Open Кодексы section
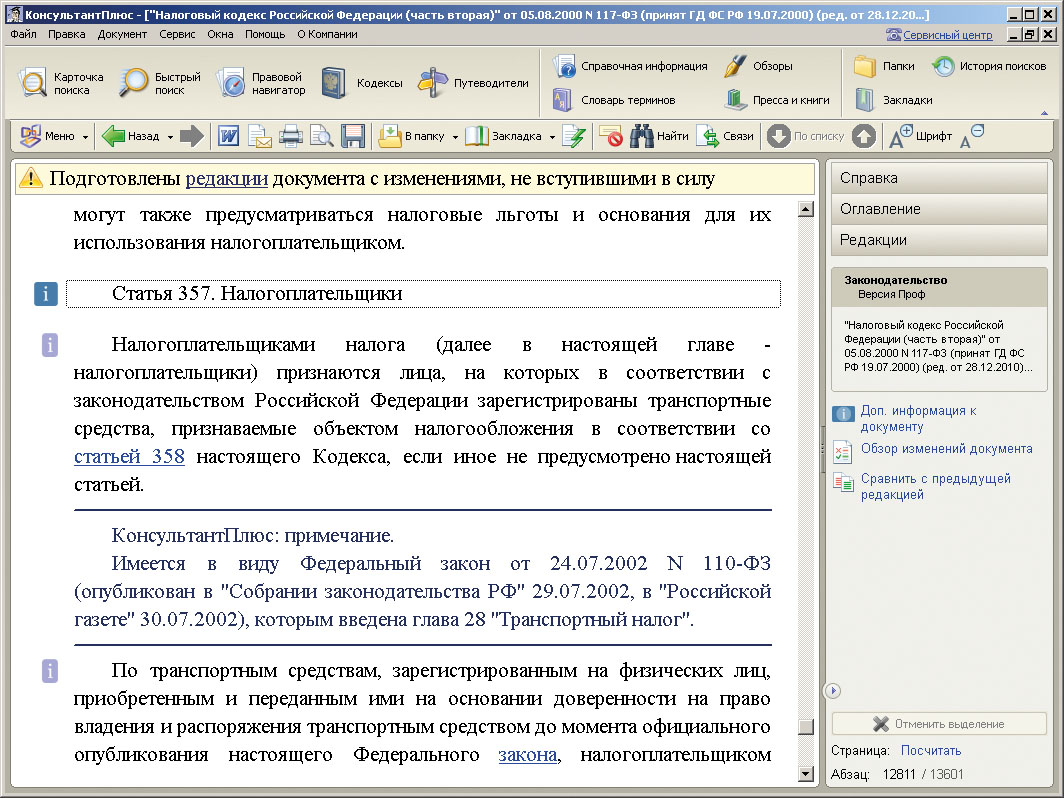 (x=362, y=83)
